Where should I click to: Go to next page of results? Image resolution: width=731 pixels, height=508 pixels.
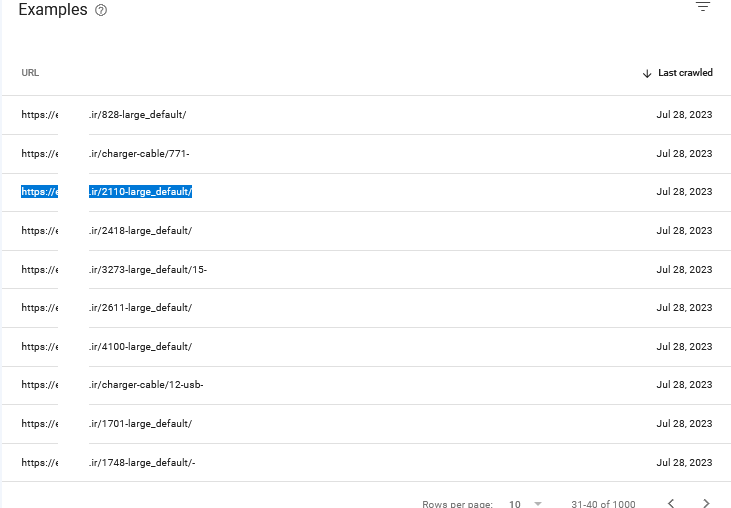(x=706, y=503)
